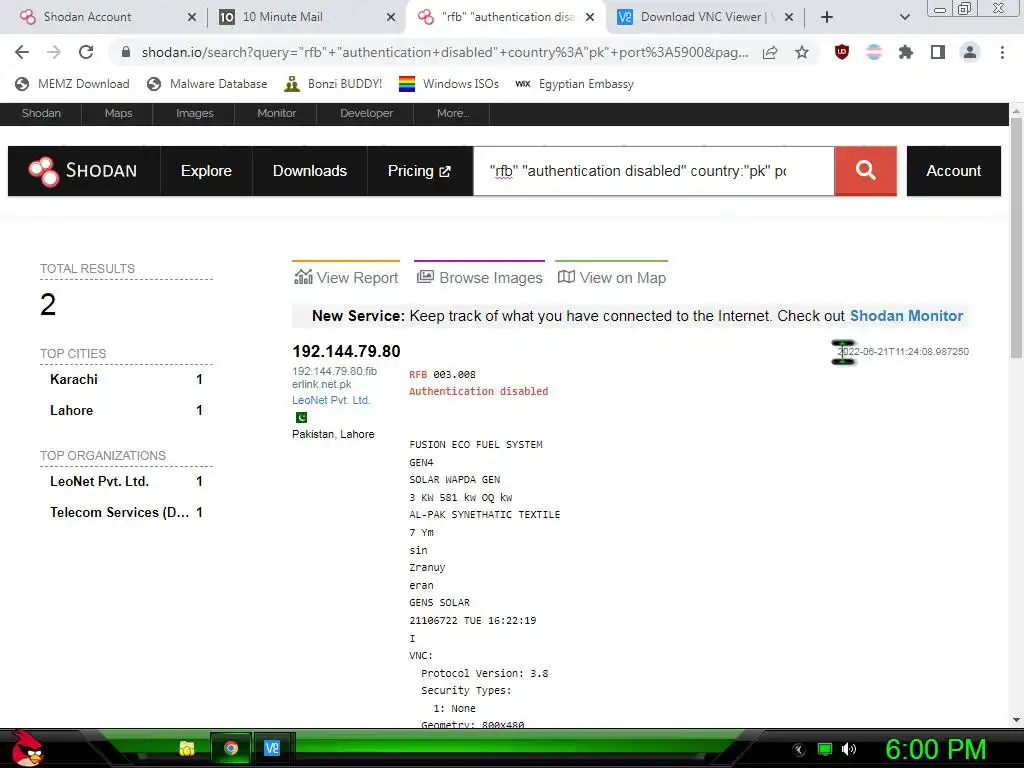Close the 10 Minute Mail tab
This screenshot has height=768, width=1024.
pos(391,17)
